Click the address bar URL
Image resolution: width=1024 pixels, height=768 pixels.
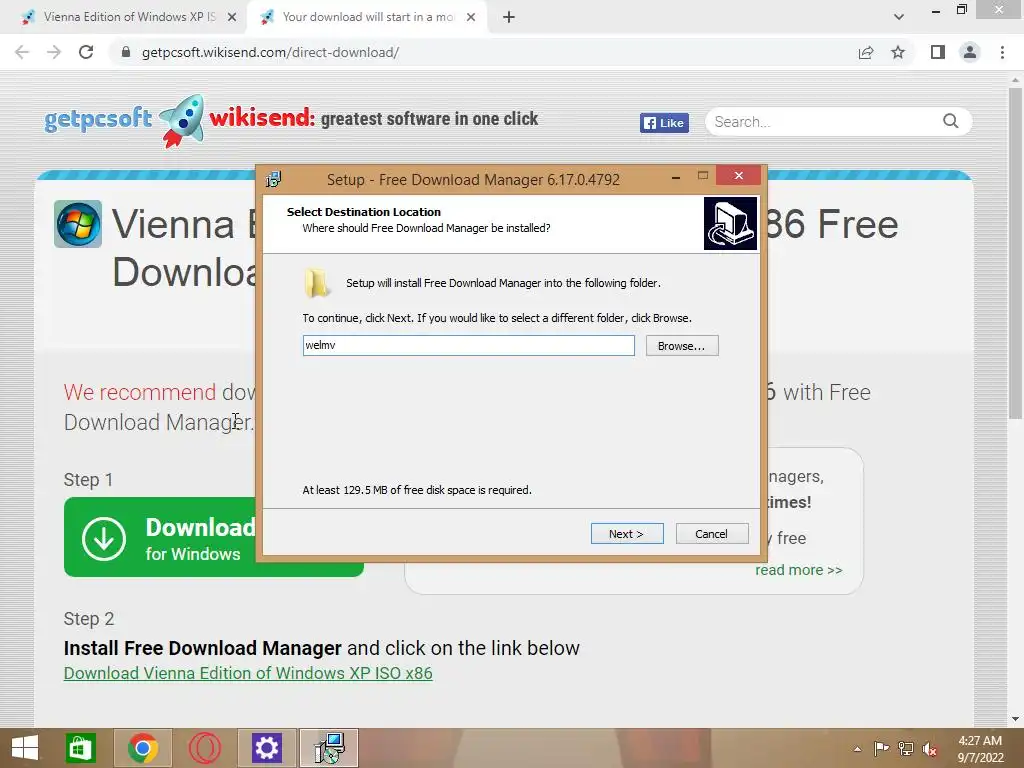coord(270,52)
